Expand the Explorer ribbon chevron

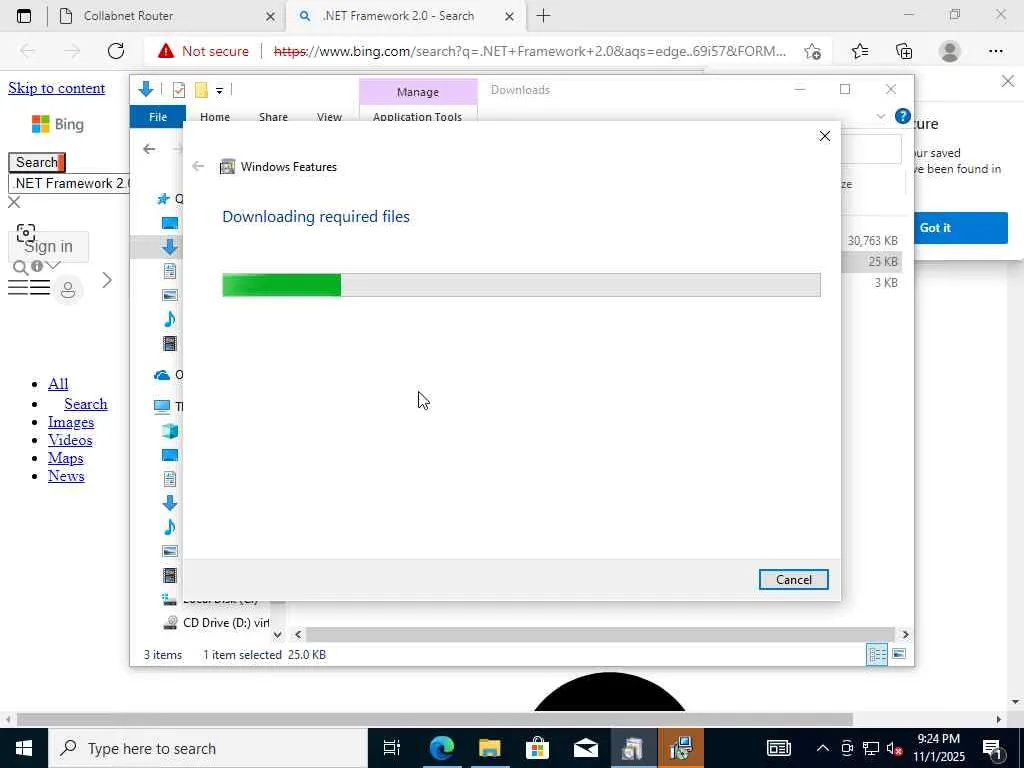(881, 116)
